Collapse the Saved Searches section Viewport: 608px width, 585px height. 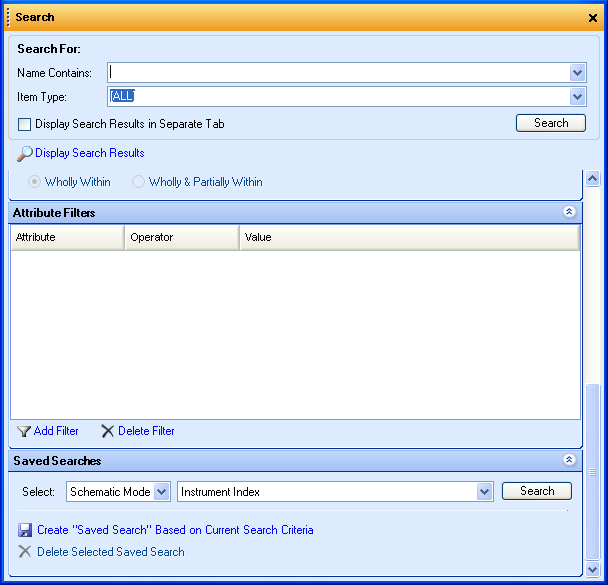tap(569, 460)
